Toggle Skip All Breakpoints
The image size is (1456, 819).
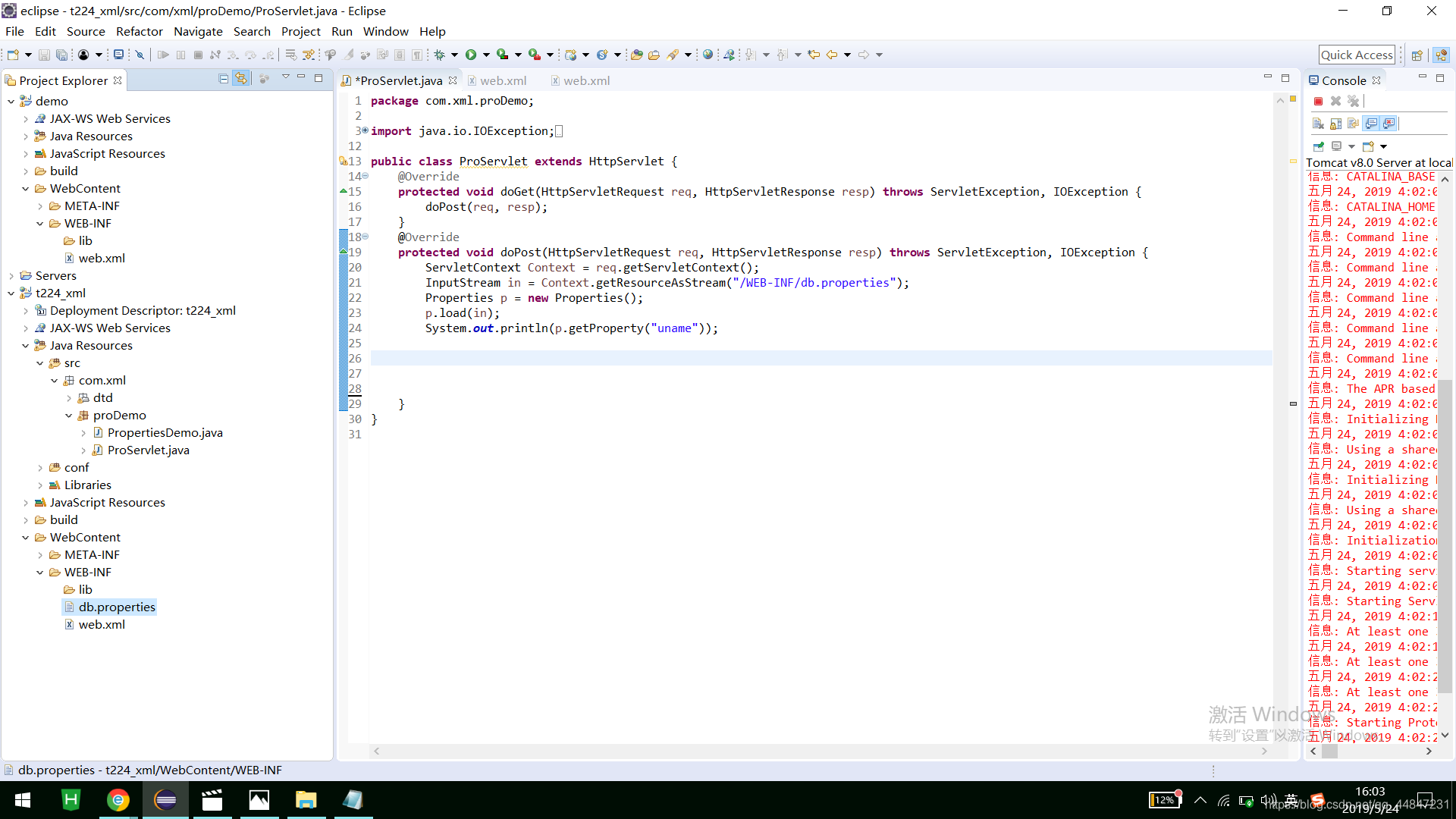click(x=140, y=55)
